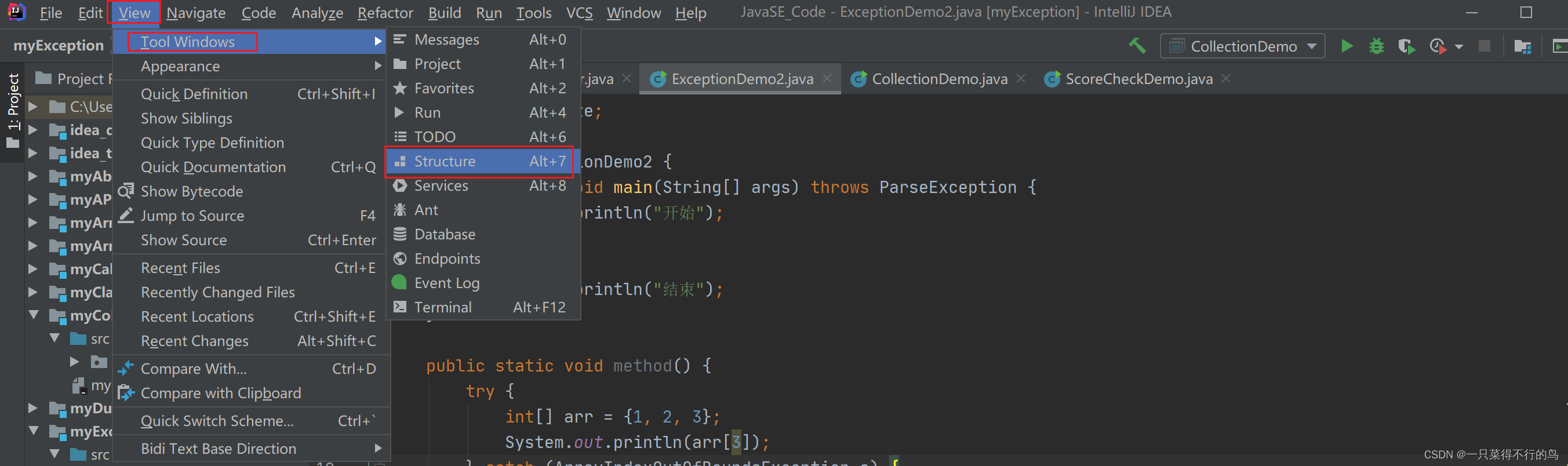1568x466 pixels.
Task: Close the ExceptionDemo2.java tab
Action: [827, 78]
